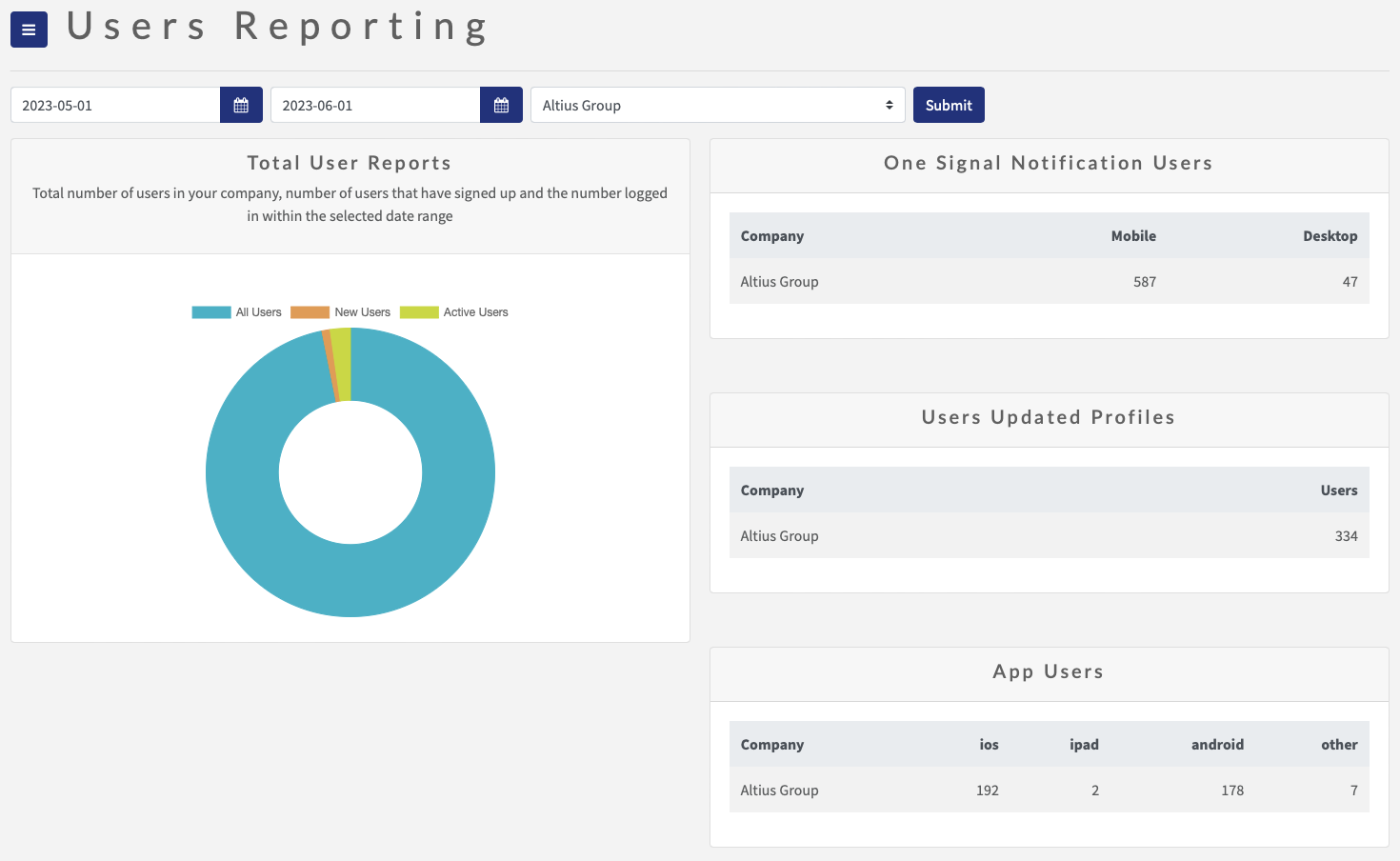Open the sidebar navigation hamburger icon

(28, 30)
